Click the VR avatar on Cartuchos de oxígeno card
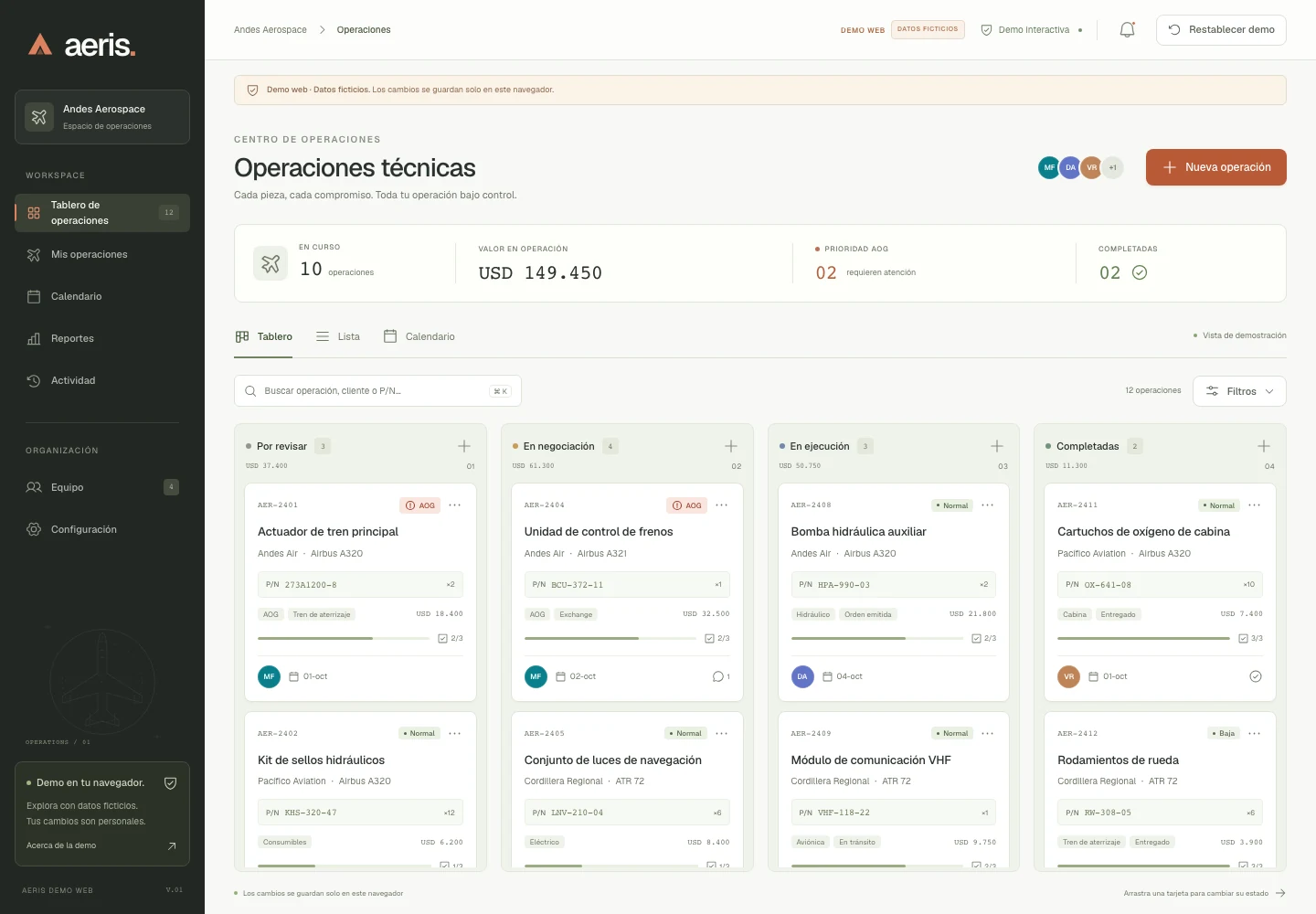The image size is (1316, 914). [1069, 676]
